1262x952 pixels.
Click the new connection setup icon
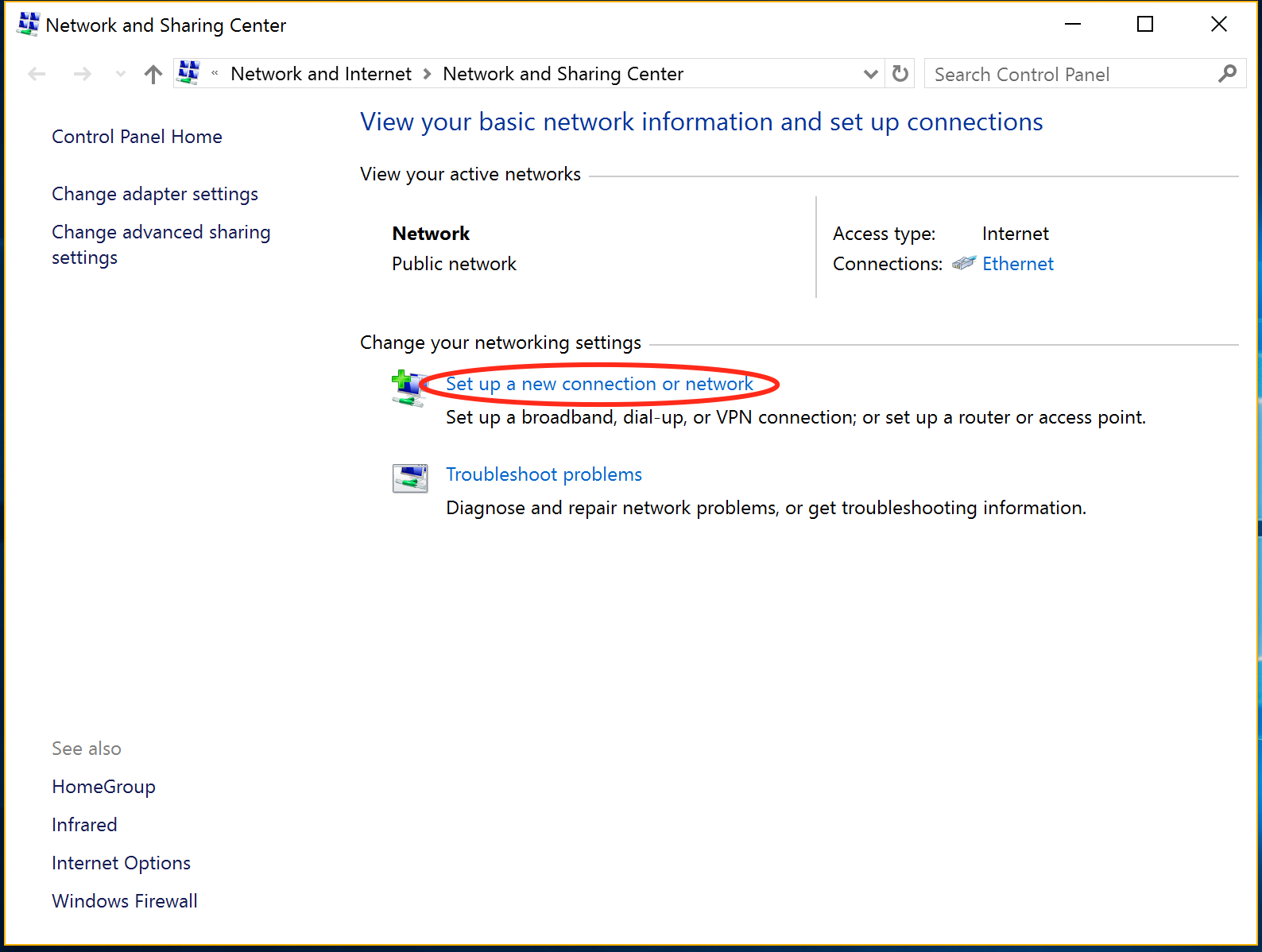tap(410, 389)
